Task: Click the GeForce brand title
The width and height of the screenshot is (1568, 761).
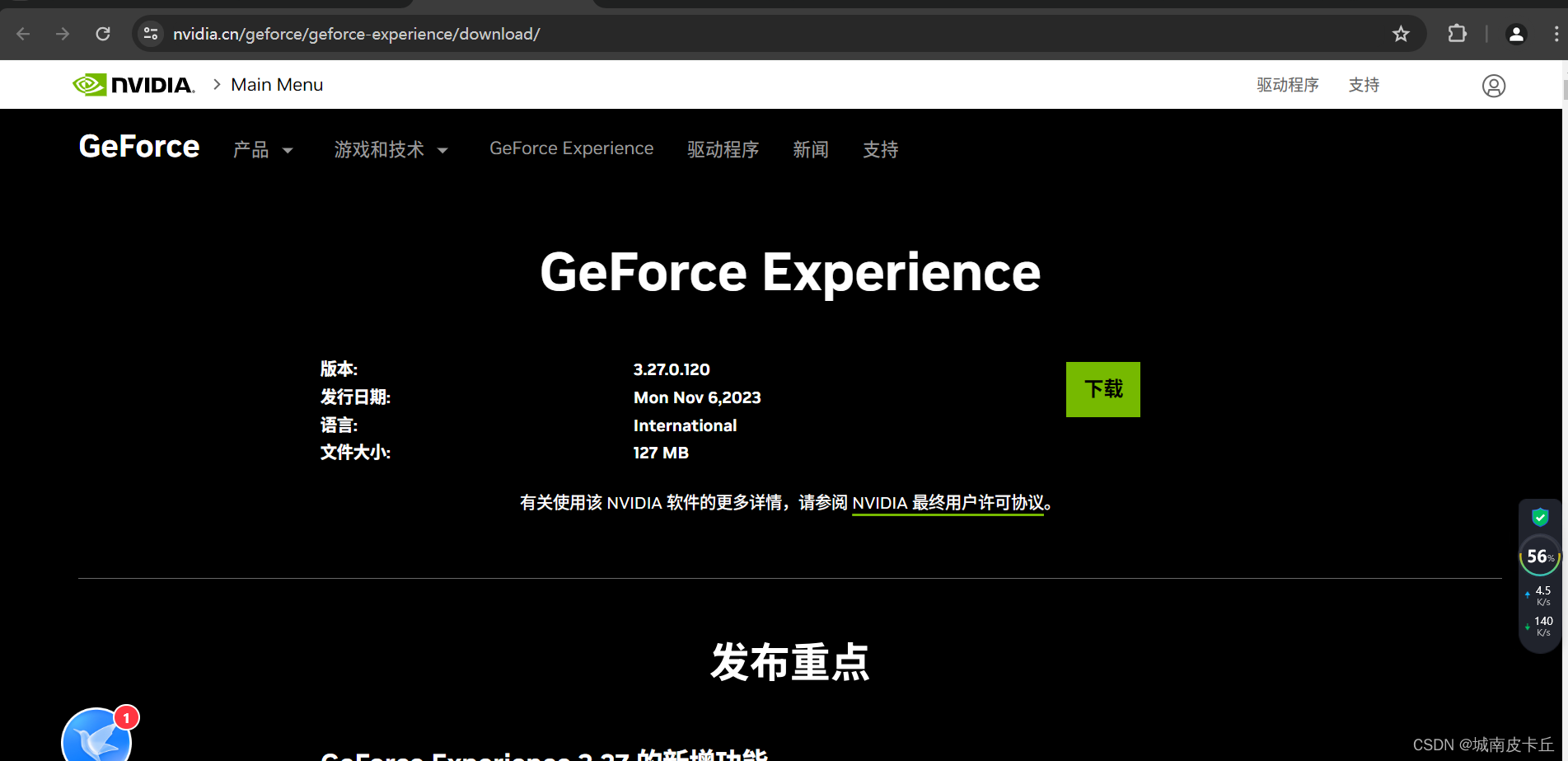Action: [x=139, y=147]
